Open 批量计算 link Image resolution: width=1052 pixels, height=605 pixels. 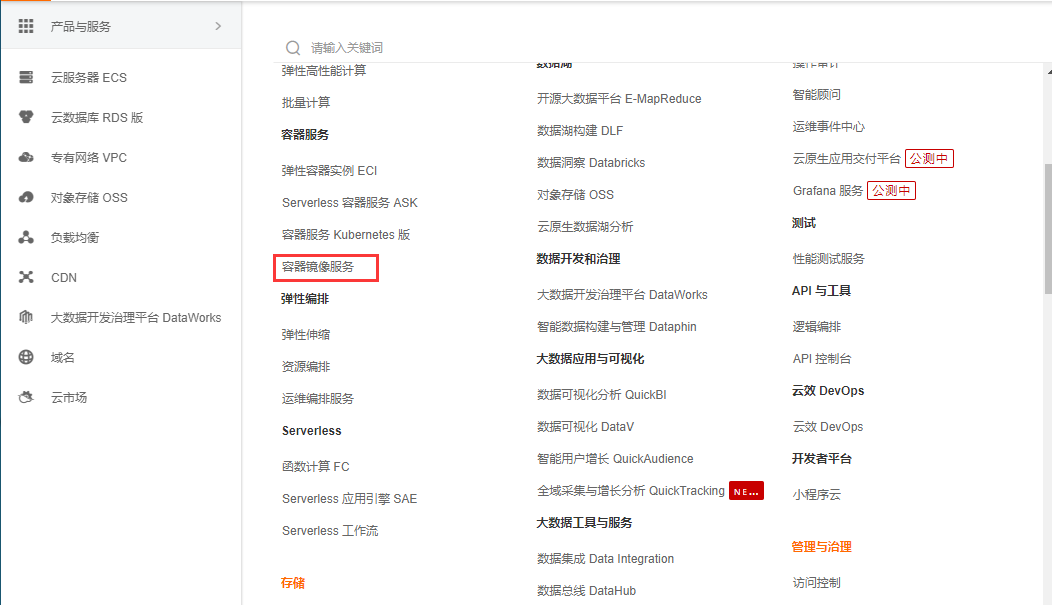[x=306, y=103]
